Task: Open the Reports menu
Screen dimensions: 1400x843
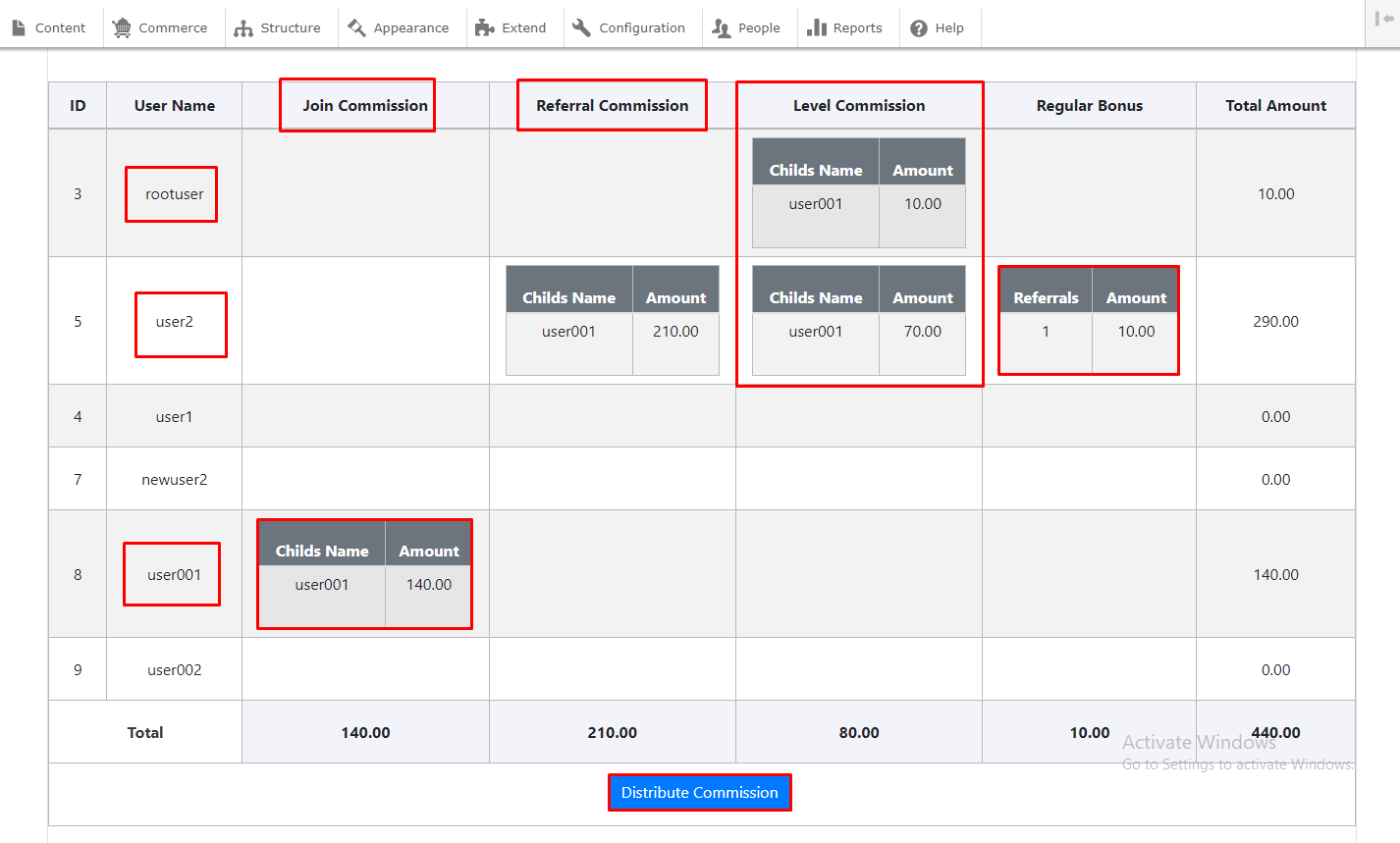Action: point(857,27)
